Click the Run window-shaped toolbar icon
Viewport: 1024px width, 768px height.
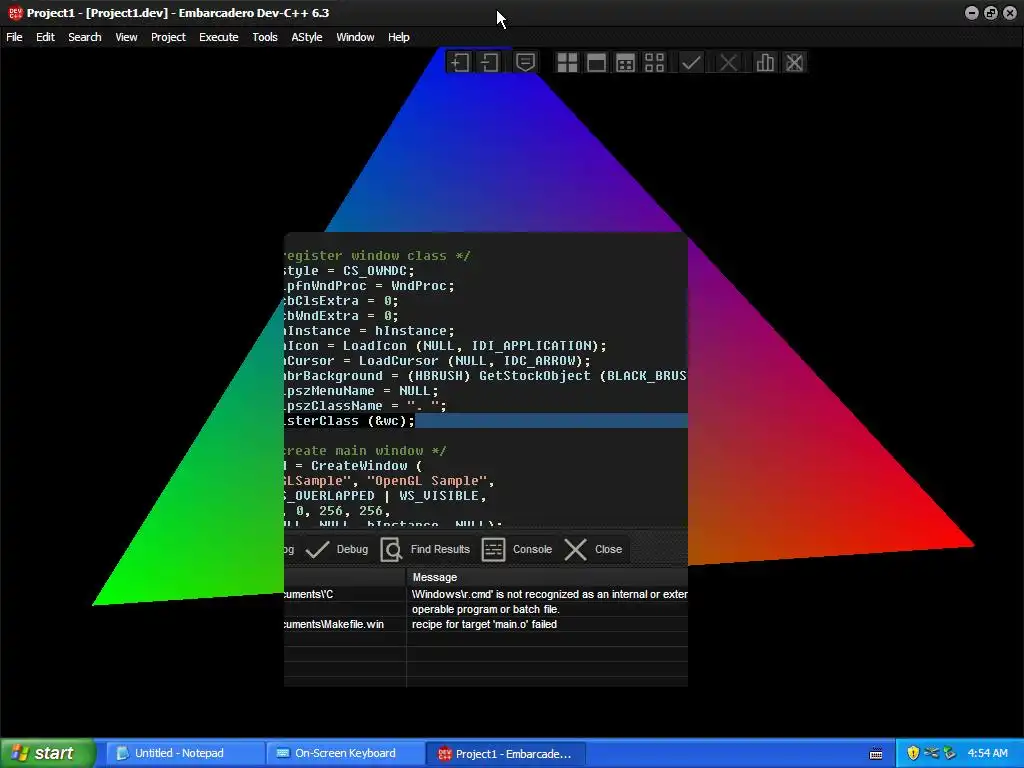(x=596, y=63)
